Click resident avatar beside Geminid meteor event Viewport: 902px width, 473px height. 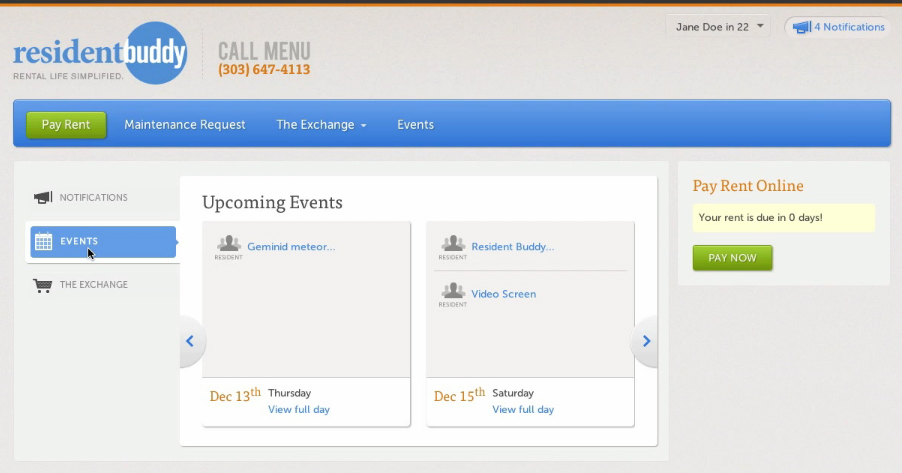tap(229, 244)
